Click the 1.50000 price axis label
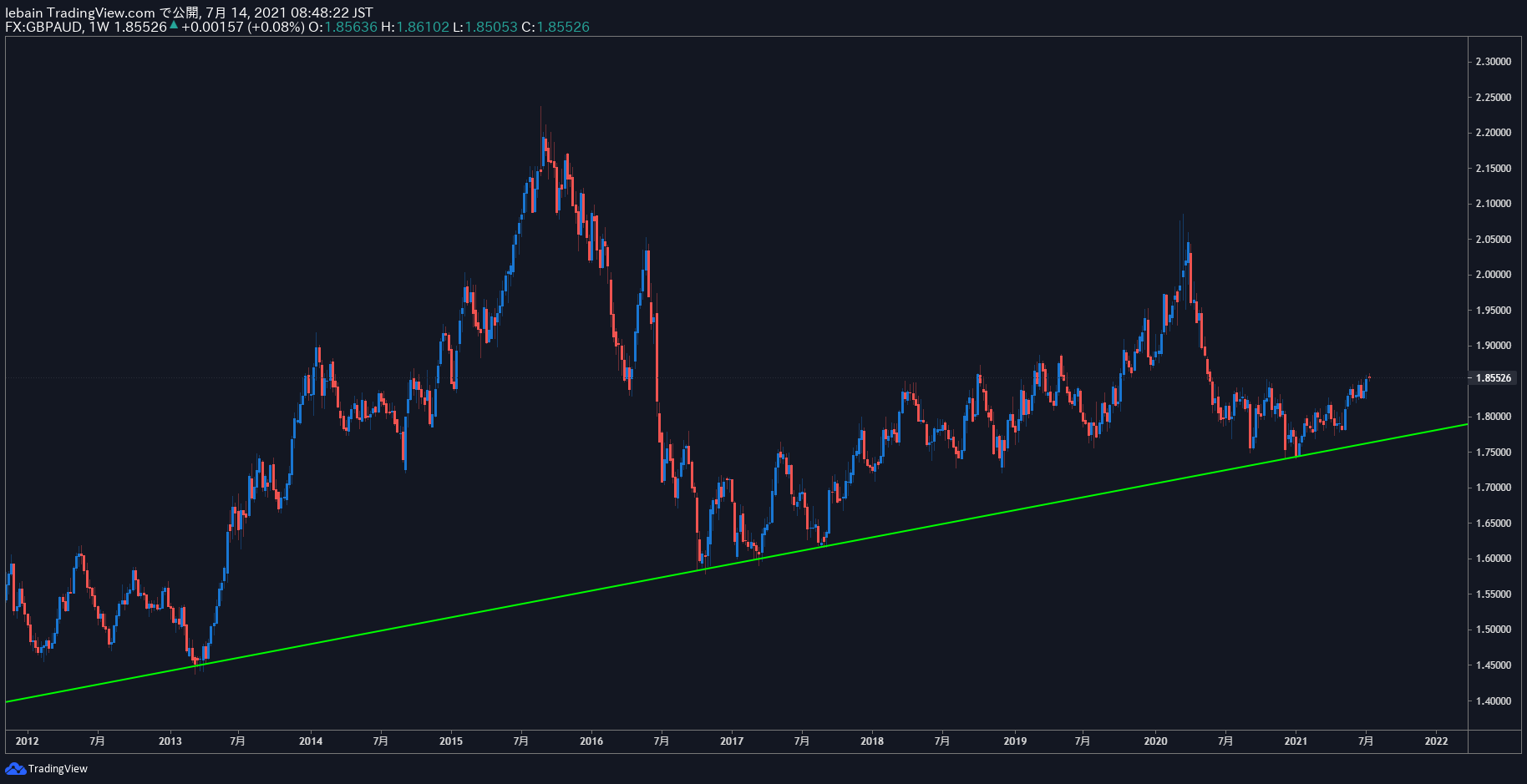The height and width of the screenshot is (784, 1527). pyautogui.click(x=1494, y=630)
